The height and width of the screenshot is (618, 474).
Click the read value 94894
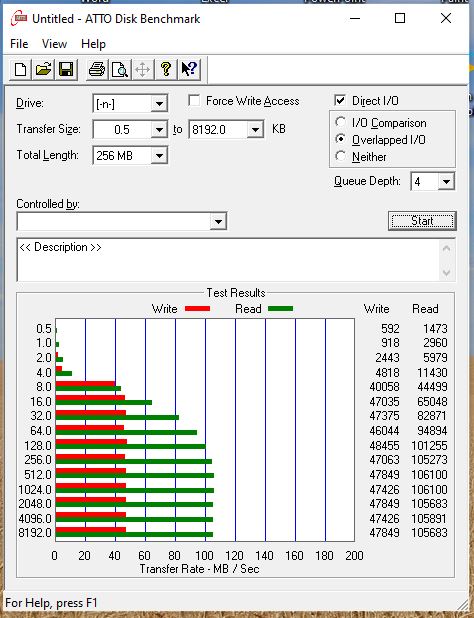pyautogui.click(x=432, y=431)
